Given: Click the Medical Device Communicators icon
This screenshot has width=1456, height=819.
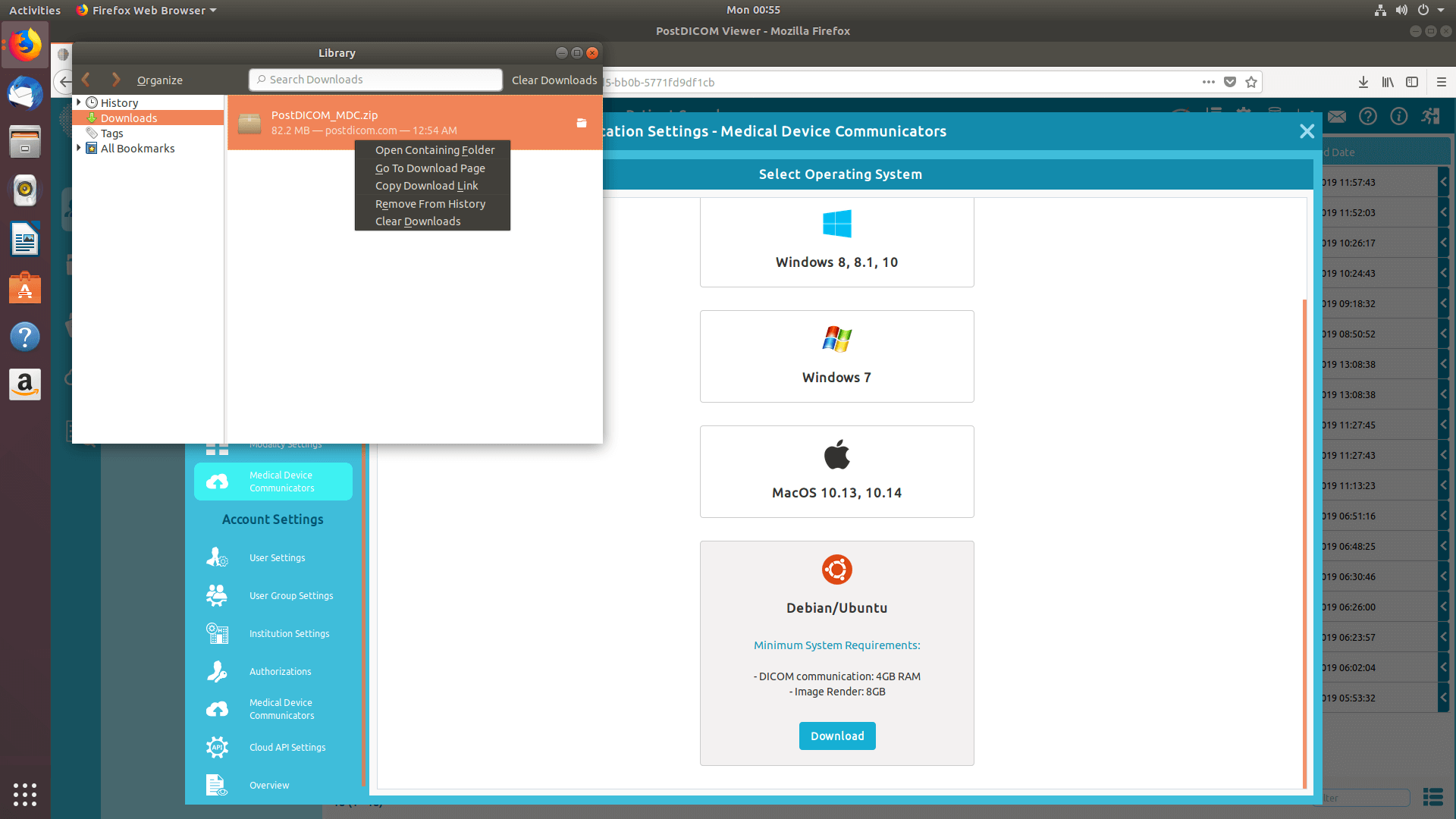Looking at the screenshot, I should 218,482.
